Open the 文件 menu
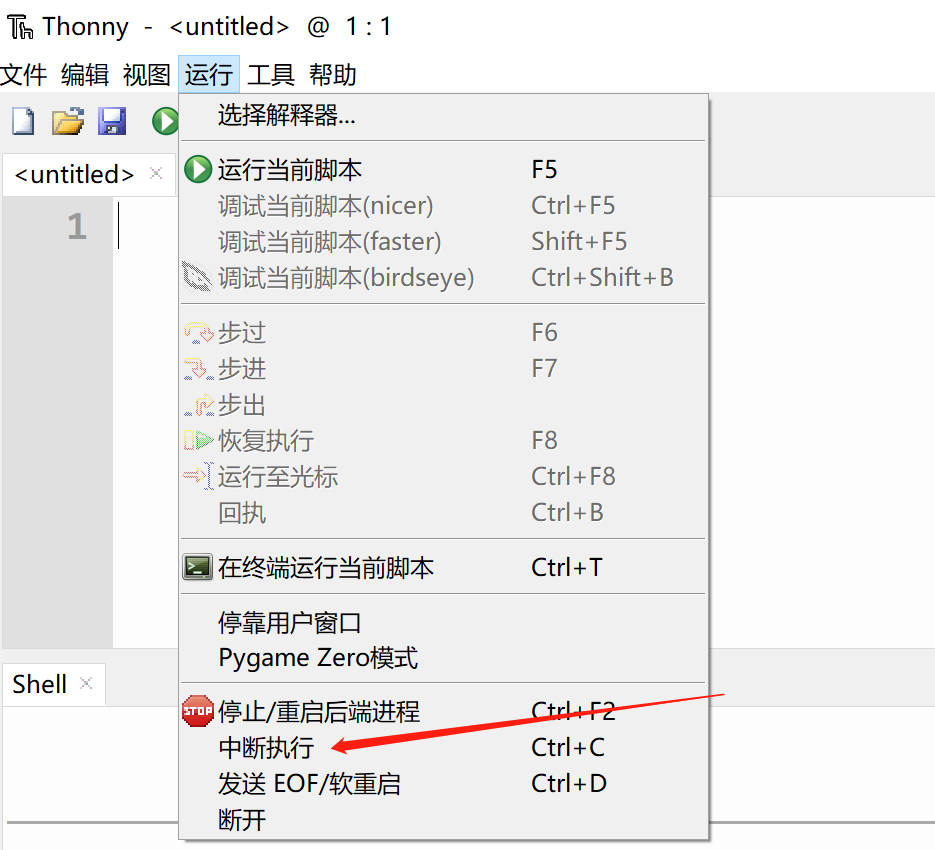 pos(24,75)
